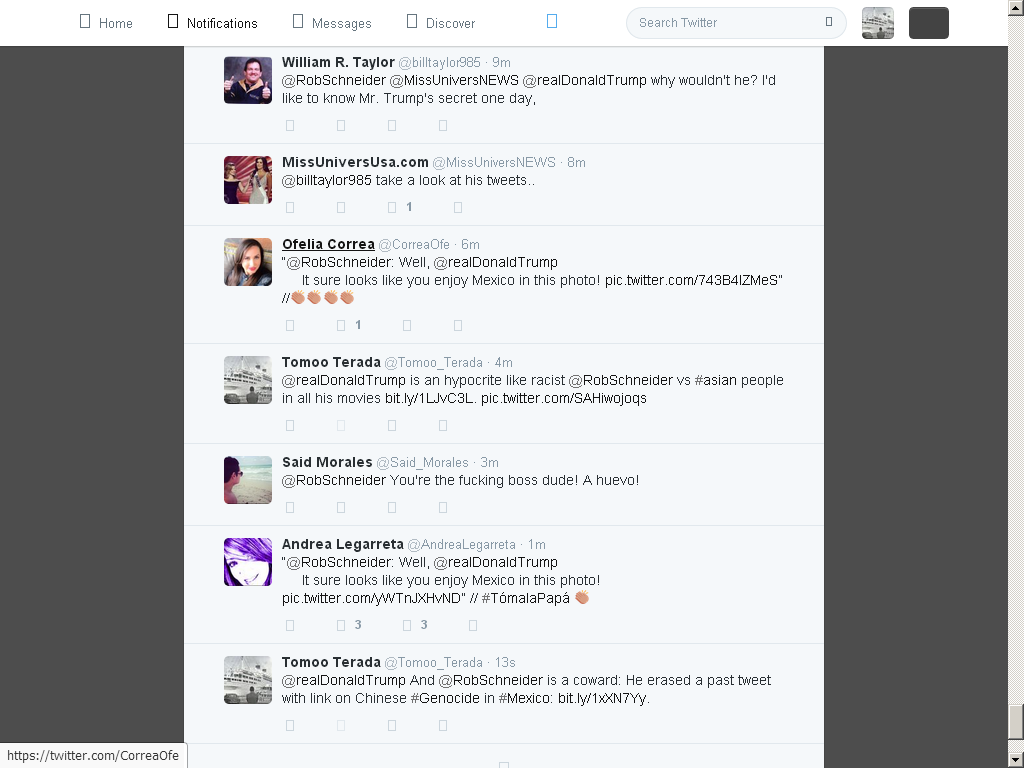Favorite William R. Taylor's tweet
The height and width of the screenshot is (768, 1024).
click(392, 125)
